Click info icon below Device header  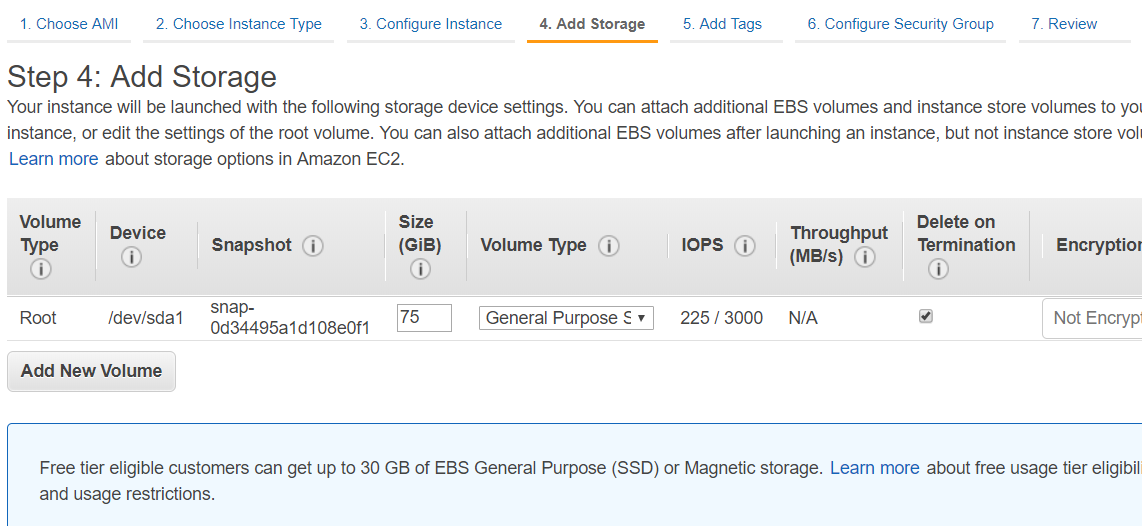coord(132,257)
